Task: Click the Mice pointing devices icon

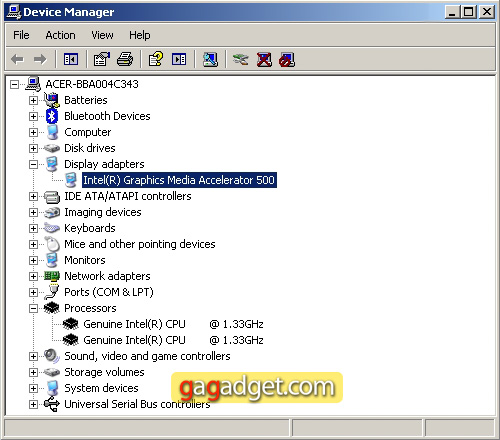Action: click(52, 244)
